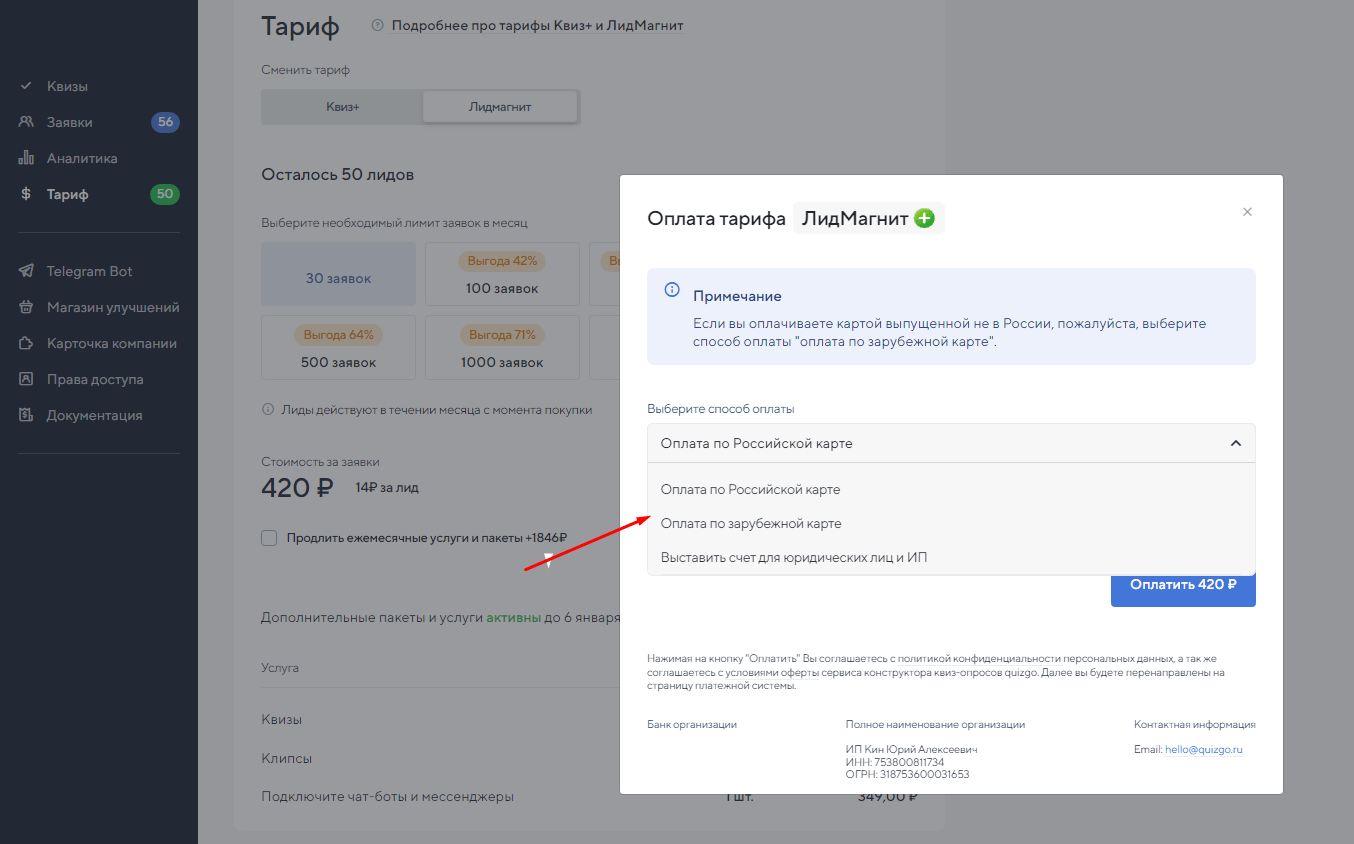Click the Документация sidebar icon
This screenshot has width=1354, height=844.
click(x=26, y=415)
